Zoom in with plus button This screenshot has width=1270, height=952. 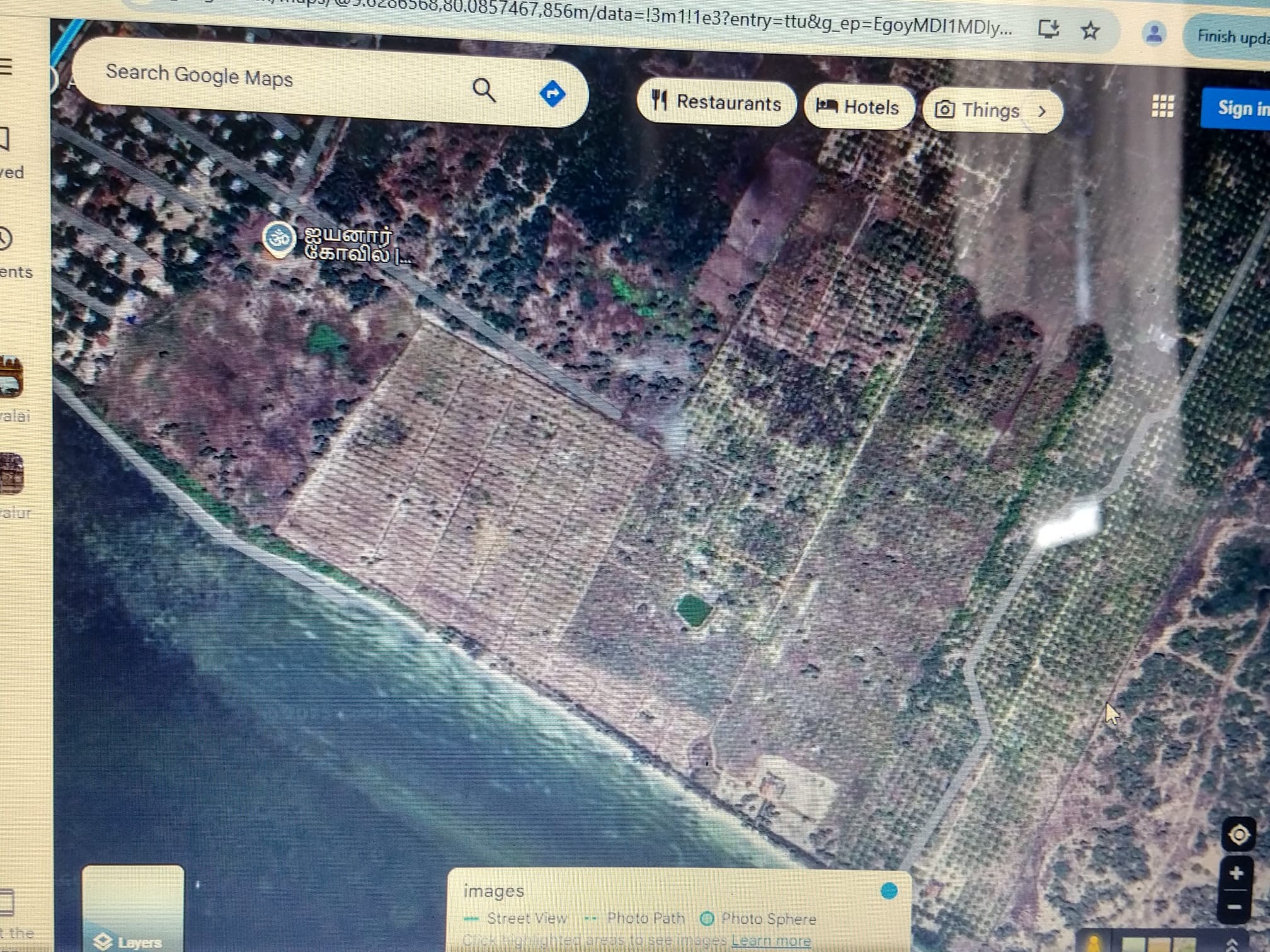point(1236,873)
